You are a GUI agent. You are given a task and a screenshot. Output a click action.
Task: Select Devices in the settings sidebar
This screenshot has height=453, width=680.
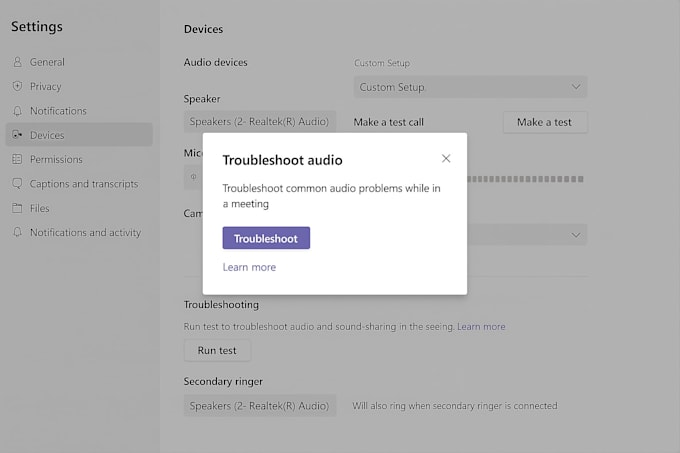coord(79,135)
